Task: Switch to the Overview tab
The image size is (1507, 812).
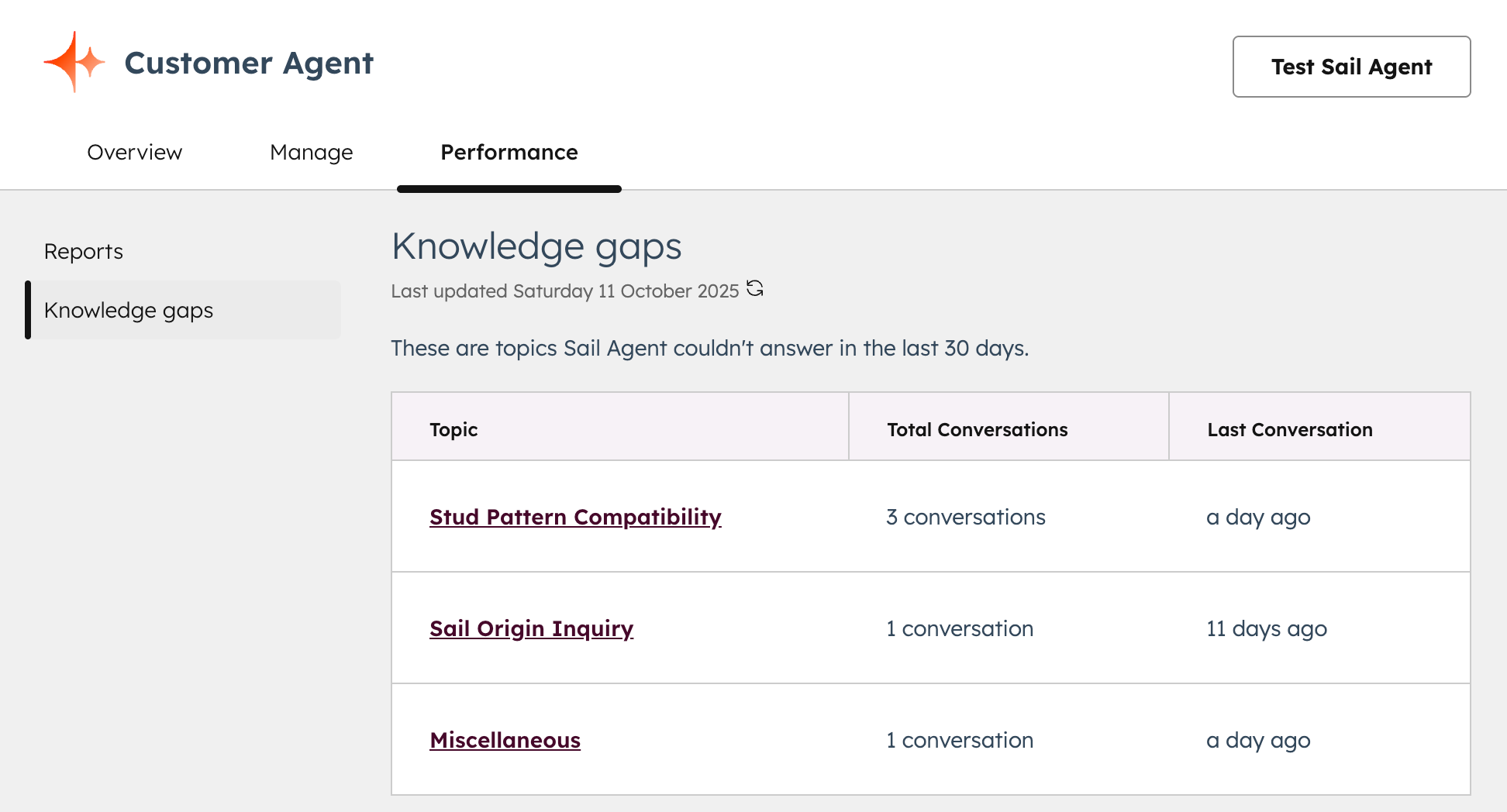Action: [x=134, y=153]
